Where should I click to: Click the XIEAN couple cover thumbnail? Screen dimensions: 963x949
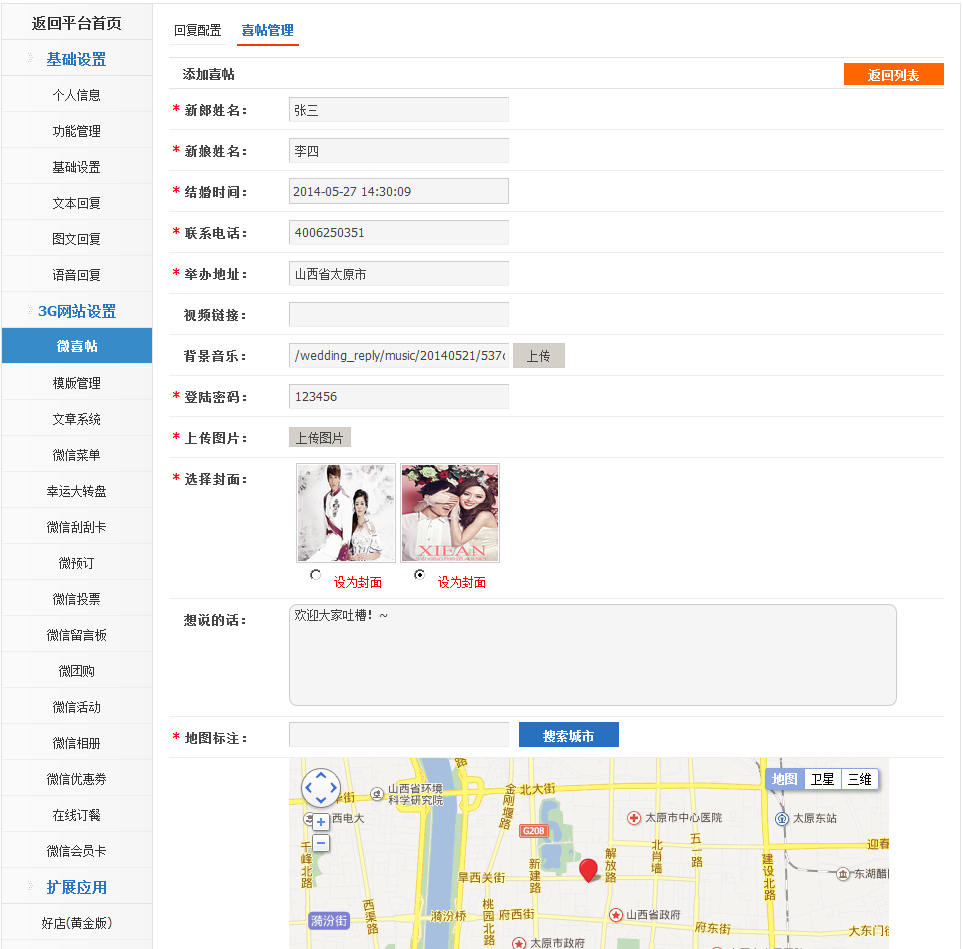(x=450, y=513)
